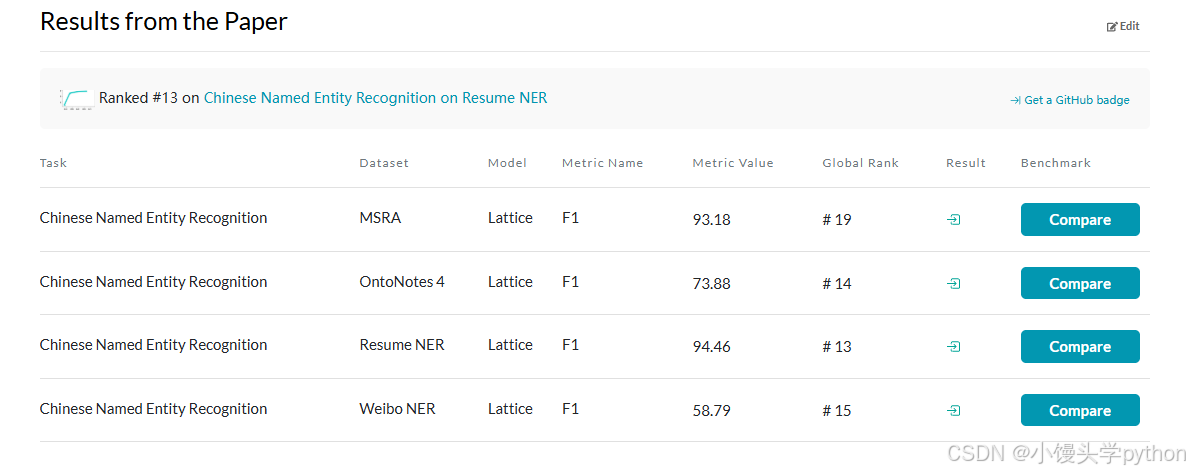
Task: Click the Metric Value column header
Action: (733, 163)
